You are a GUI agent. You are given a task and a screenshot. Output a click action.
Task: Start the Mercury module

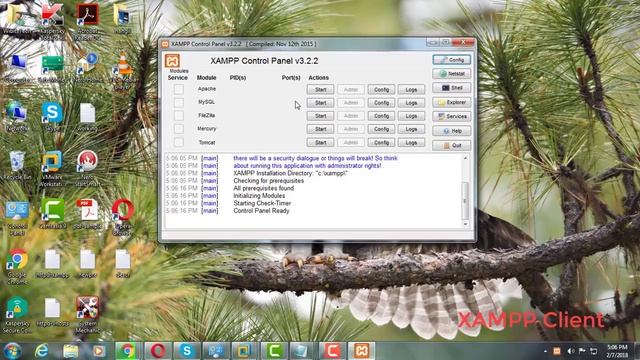point(320,129)
